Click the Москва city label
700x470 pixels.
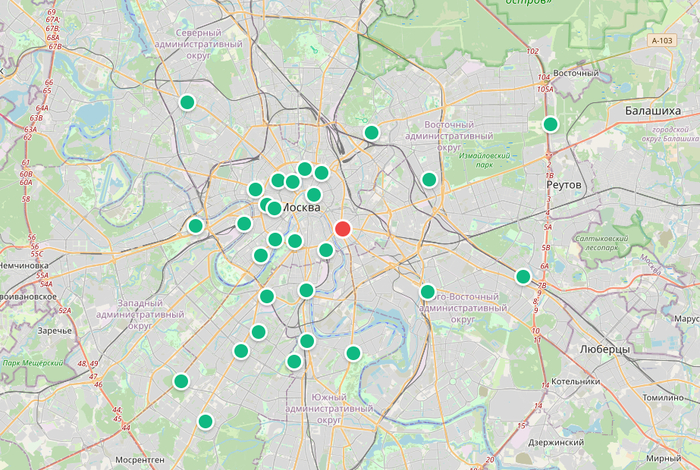(x=302, y=208)
